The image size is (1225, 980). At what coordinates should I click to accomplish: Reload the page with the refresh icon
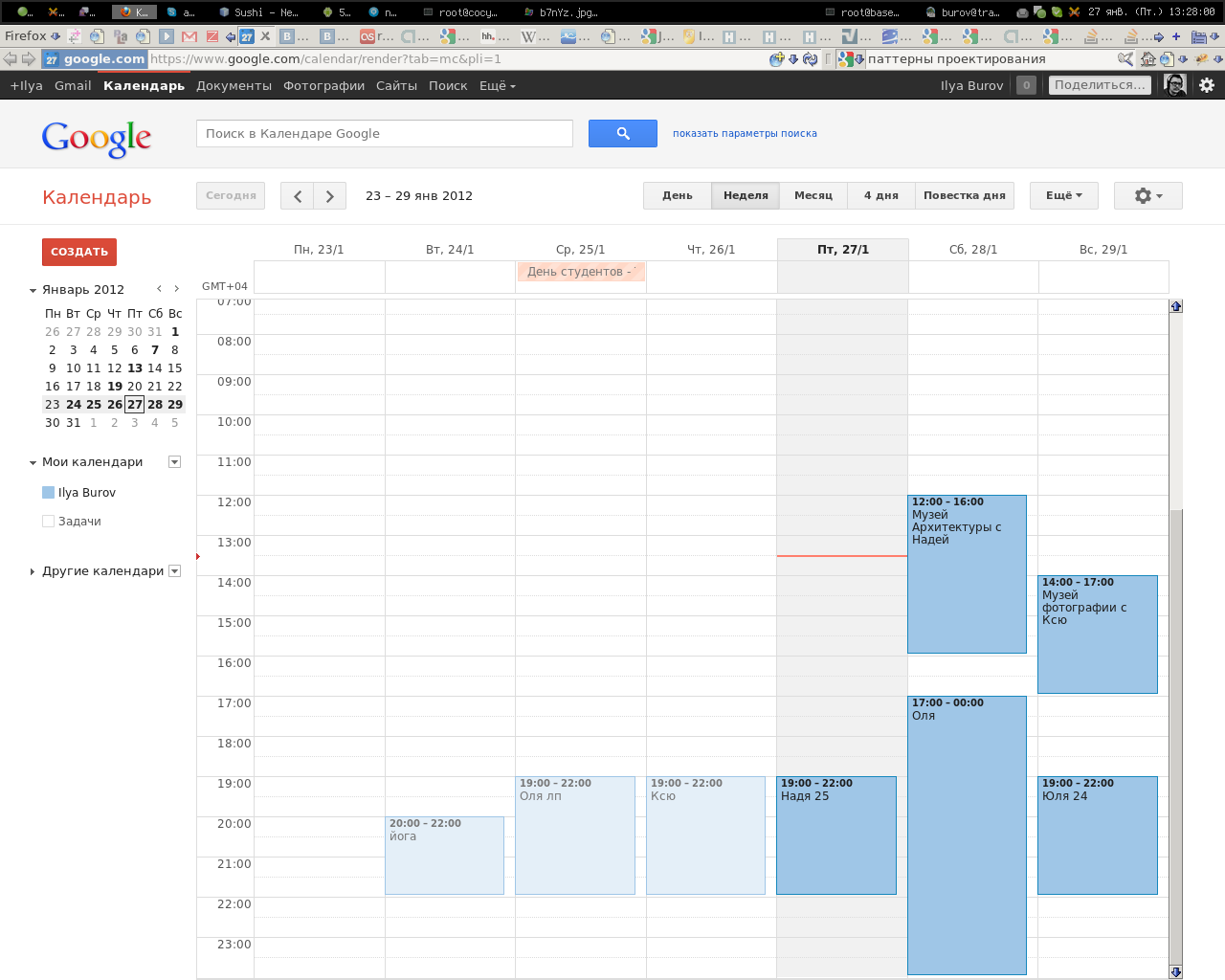[x=811, y=59]
